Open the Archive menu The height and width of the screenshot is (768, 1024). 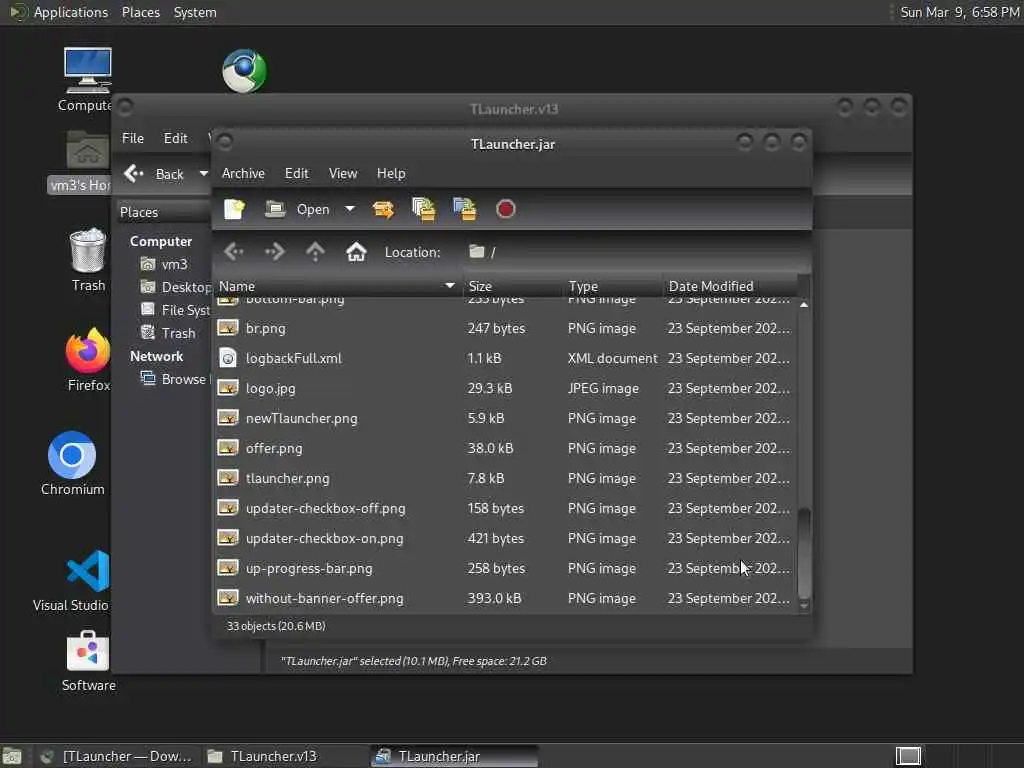pos(243,173)
